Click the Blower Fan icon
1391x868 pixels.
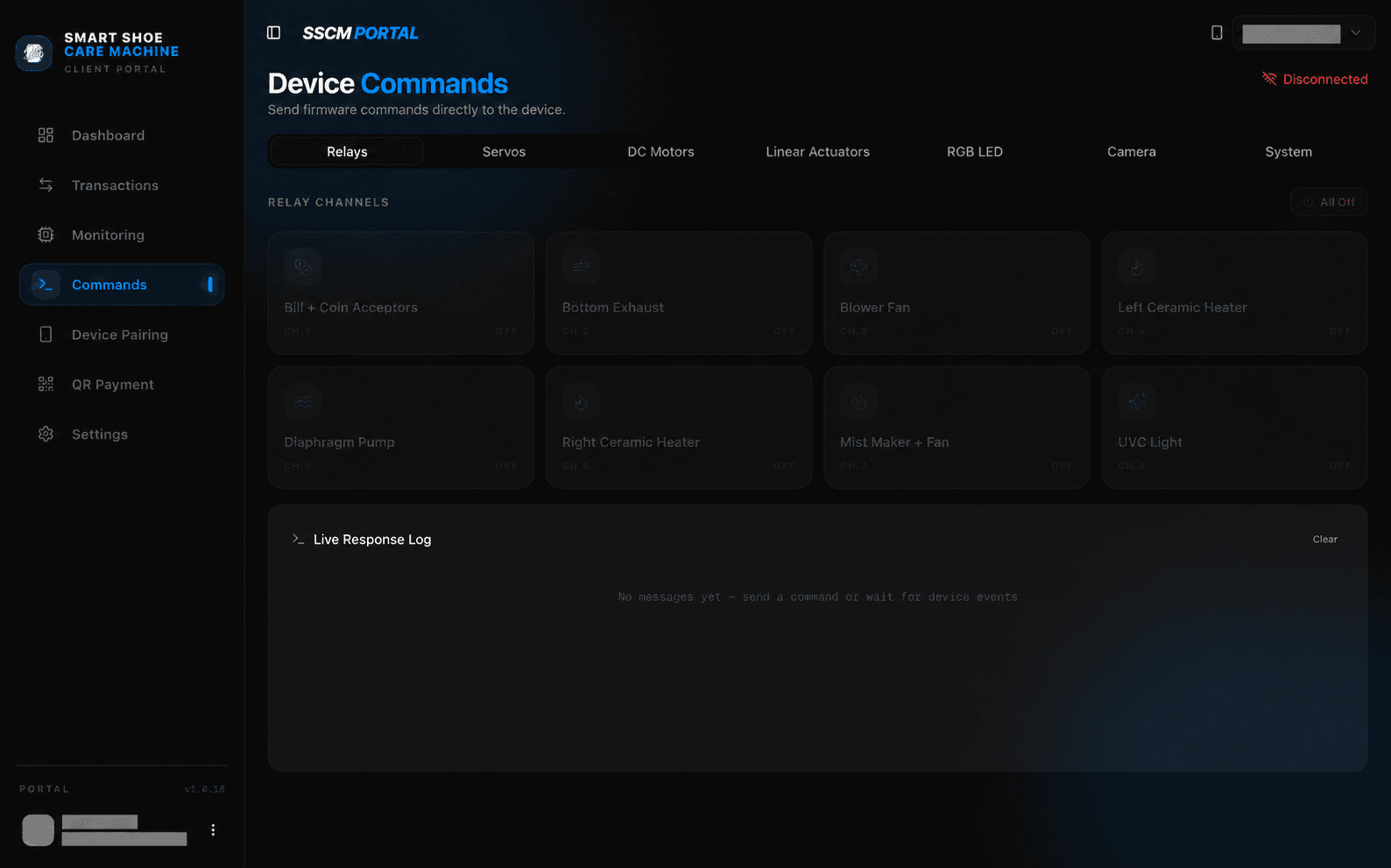point(858,266)
